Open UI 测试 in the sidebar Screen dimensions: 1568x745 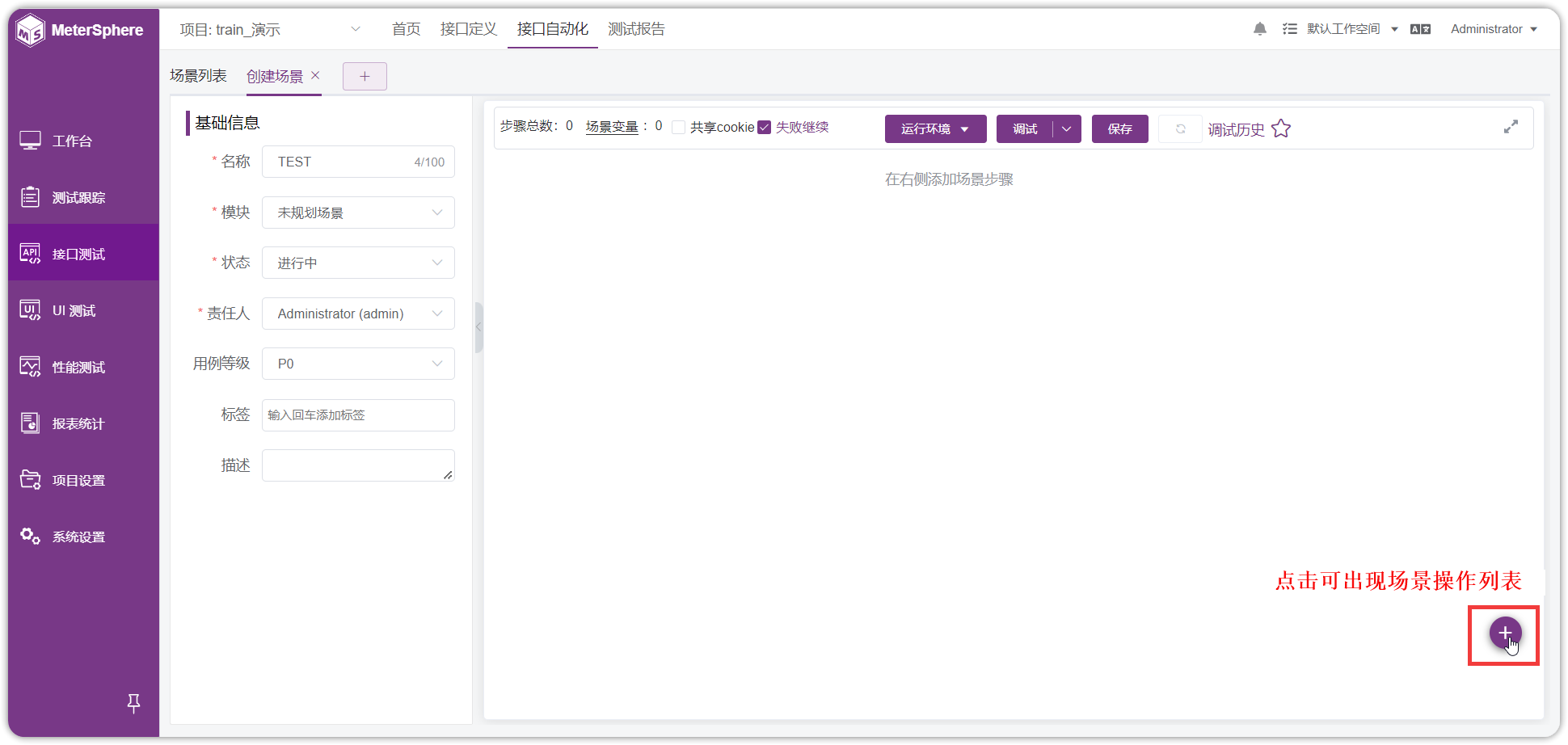coord(83,310)
